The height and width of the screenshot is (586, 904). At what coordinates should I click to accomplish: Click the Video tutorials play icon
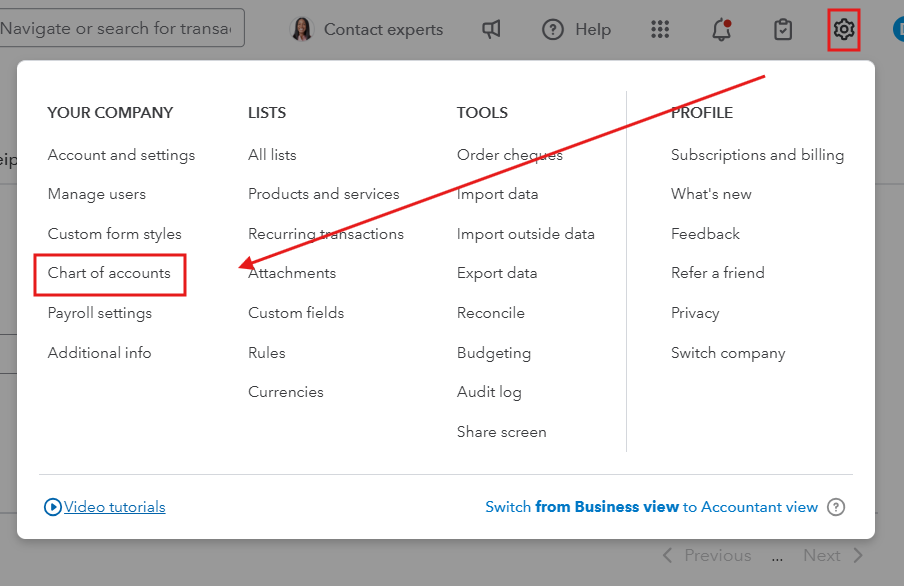53,507
